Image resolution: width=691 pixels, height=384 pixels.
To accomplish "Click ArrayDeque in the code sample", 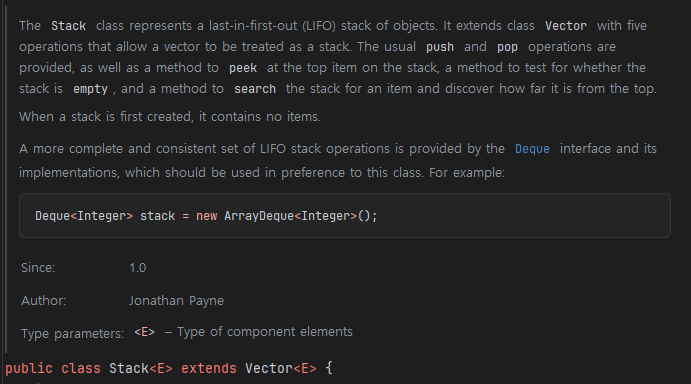I will coord(259,216).
